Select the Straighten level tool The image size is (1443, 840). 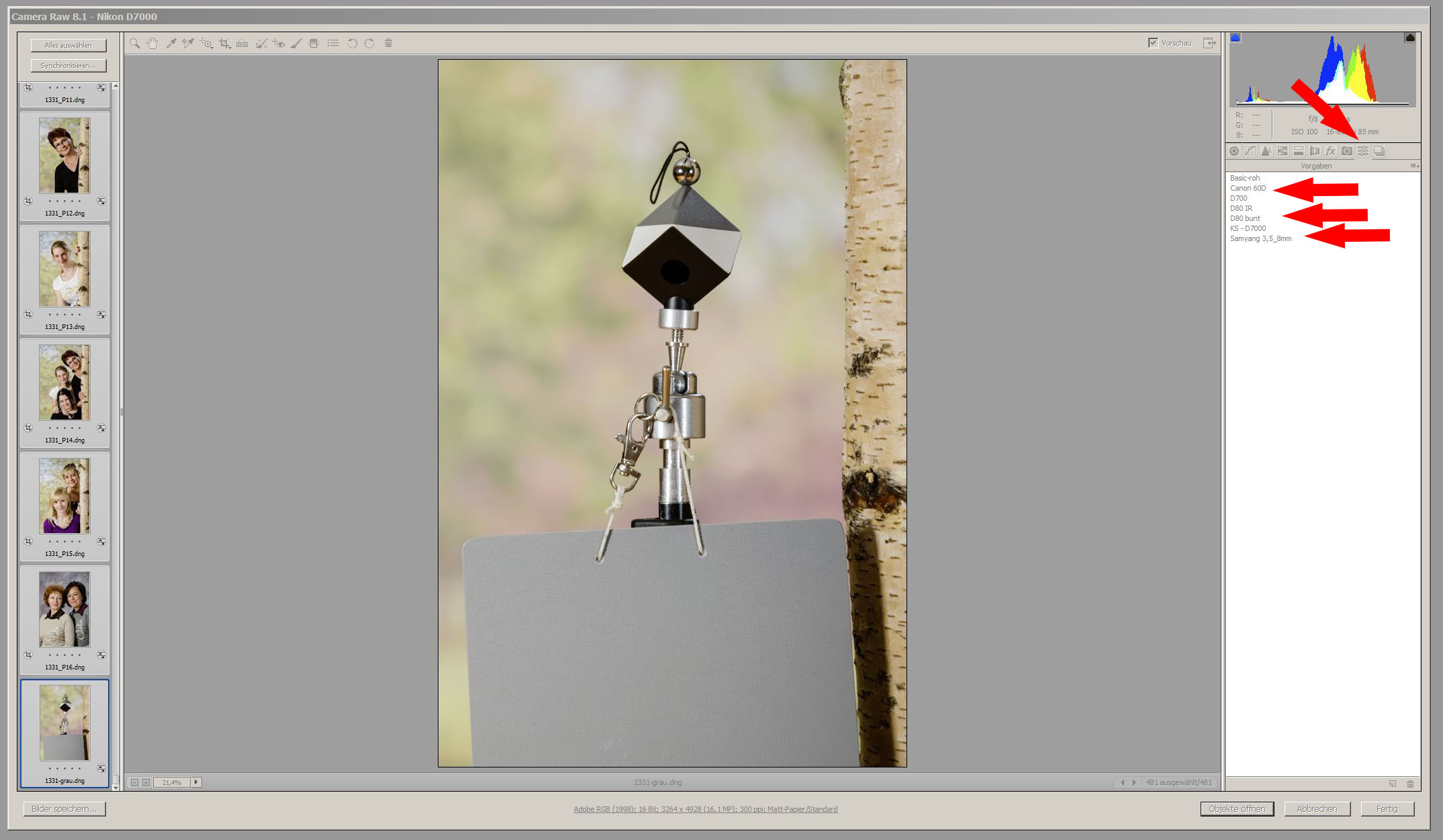point(242,44)
